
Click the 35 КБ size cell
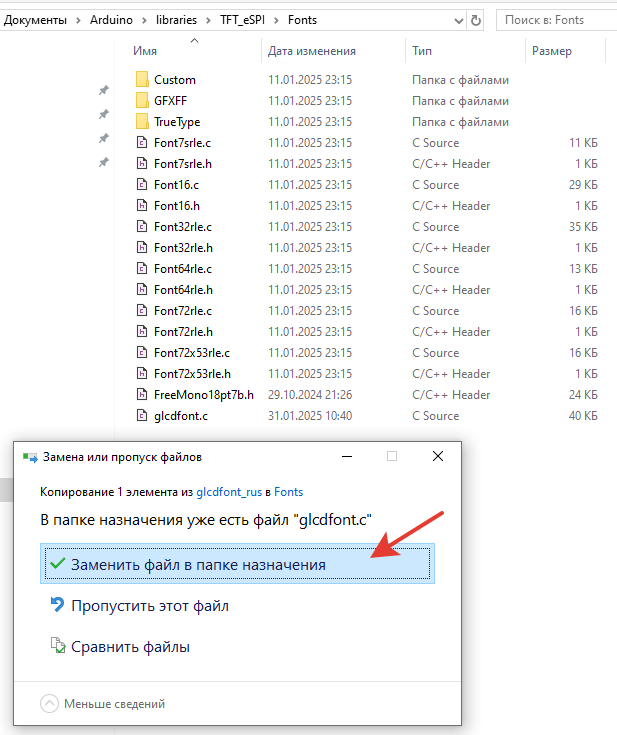583,226
